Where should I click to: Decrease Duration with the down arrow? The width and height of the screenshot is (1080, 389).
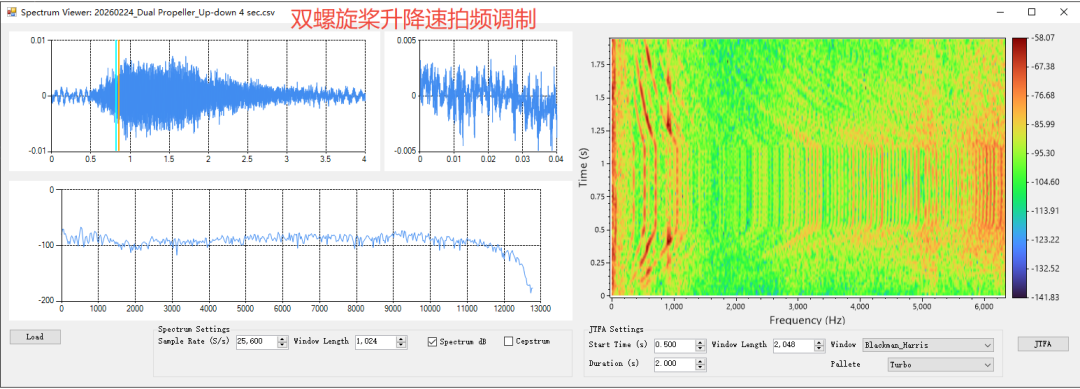700,368
